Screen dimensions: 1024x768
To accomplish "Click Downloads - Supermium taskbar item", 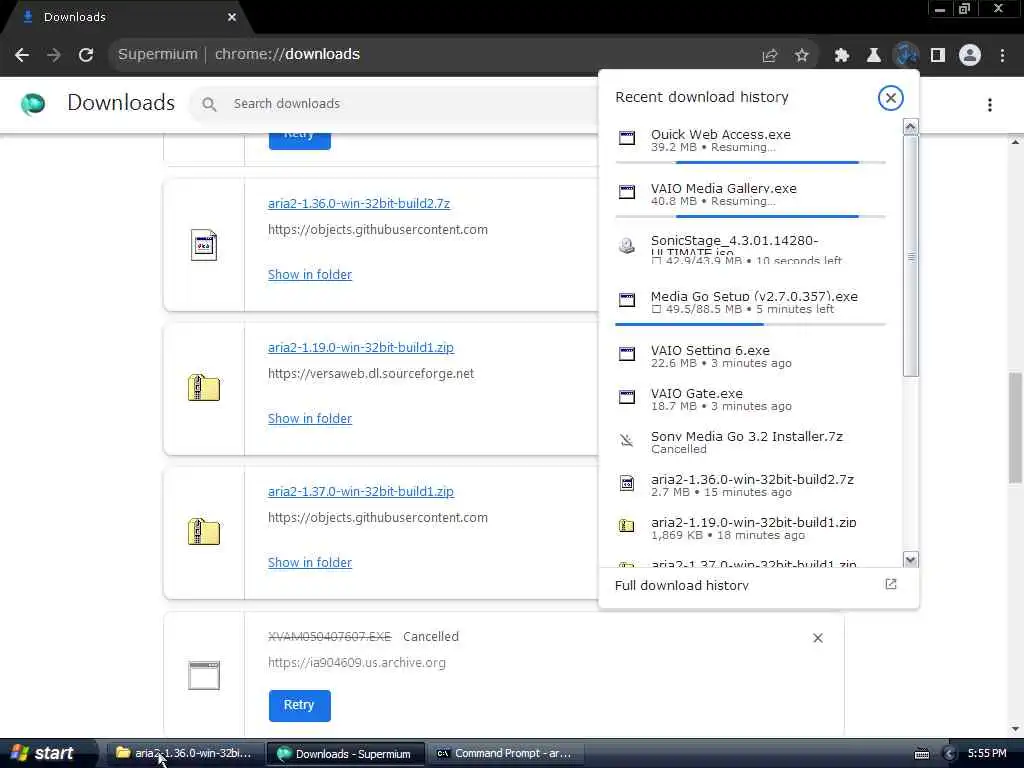I will (x=346, y=754).
